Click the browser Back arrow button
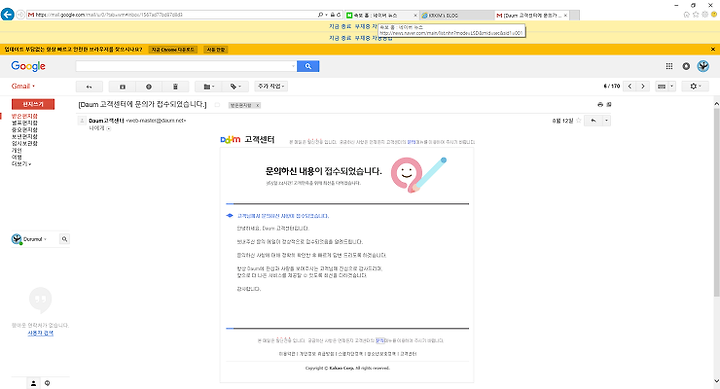 point(7,15)
